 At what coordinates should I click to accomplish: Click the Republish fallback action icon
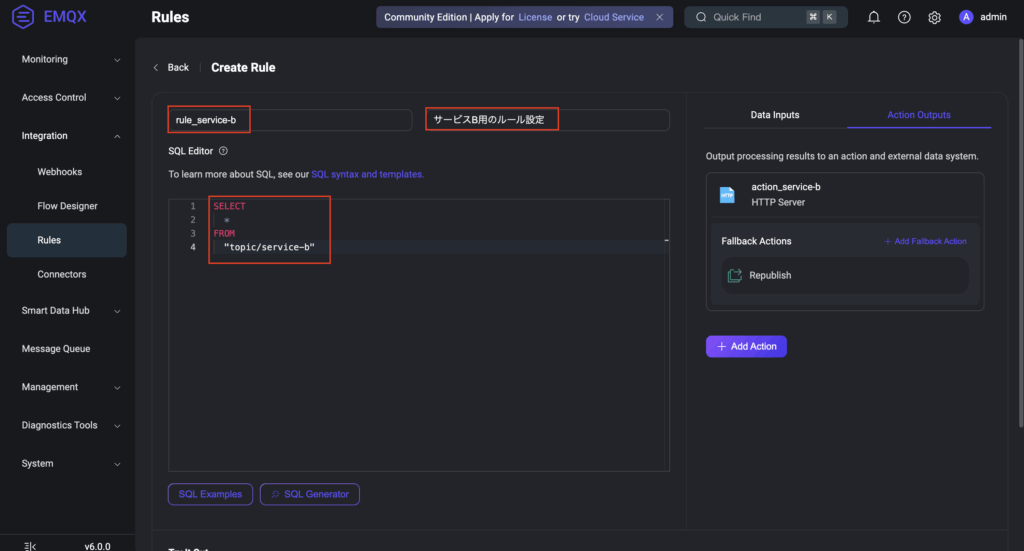735,276
